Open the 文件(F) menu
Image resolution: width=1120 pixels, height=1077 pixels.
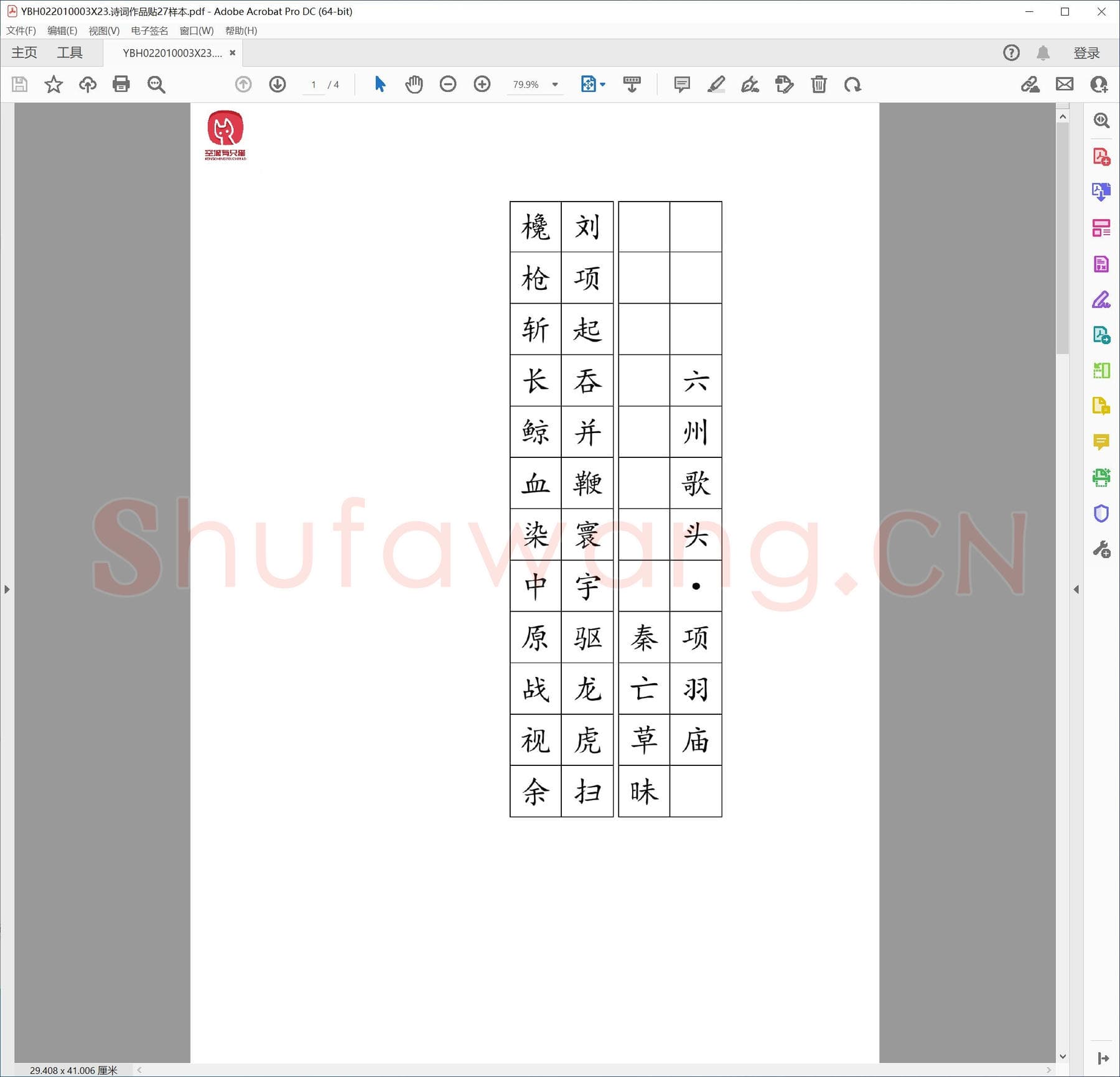tap(21, 30)
